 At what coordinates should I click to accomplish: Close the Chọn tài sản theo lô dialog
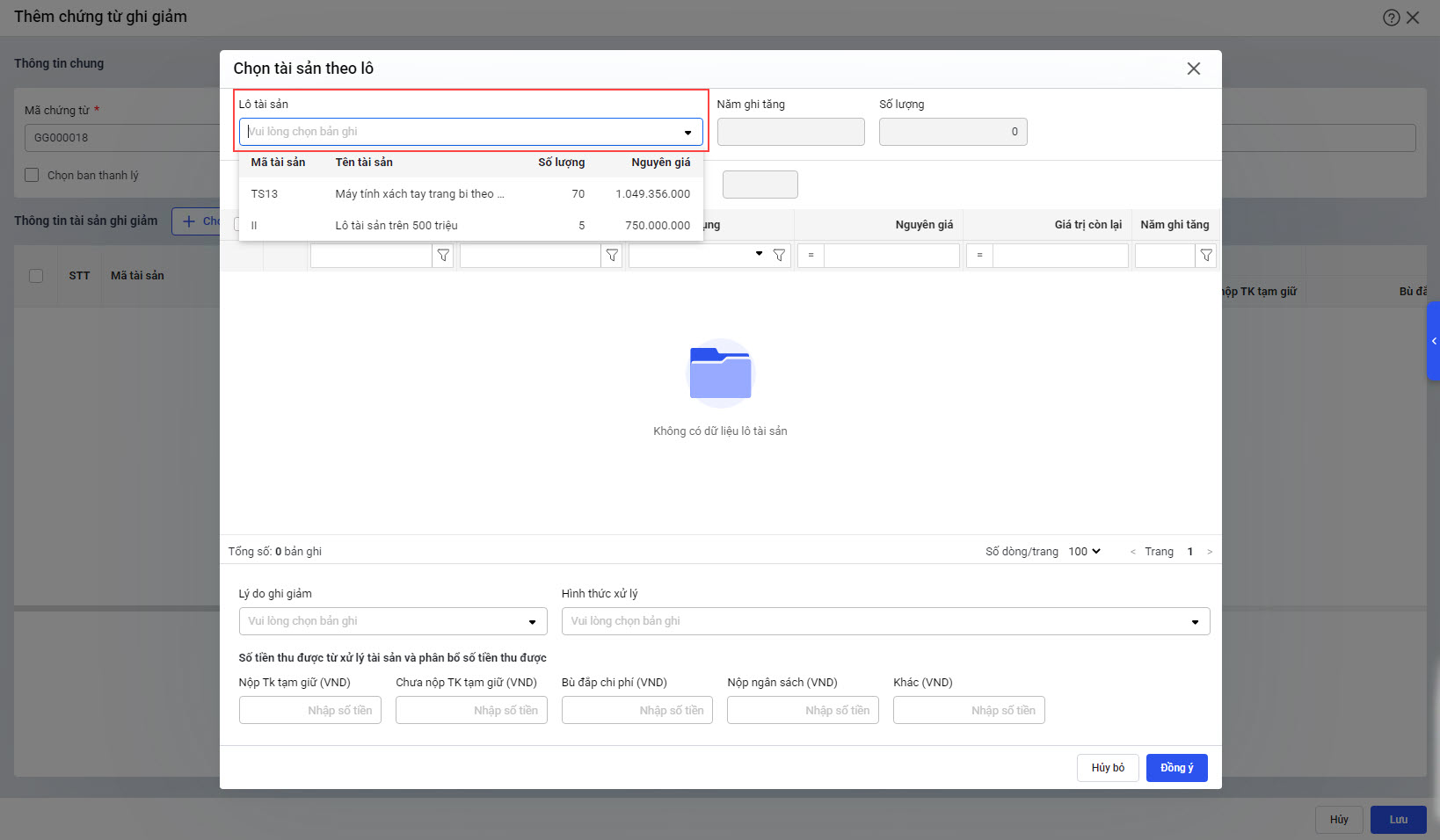[x=1193, y=69]
